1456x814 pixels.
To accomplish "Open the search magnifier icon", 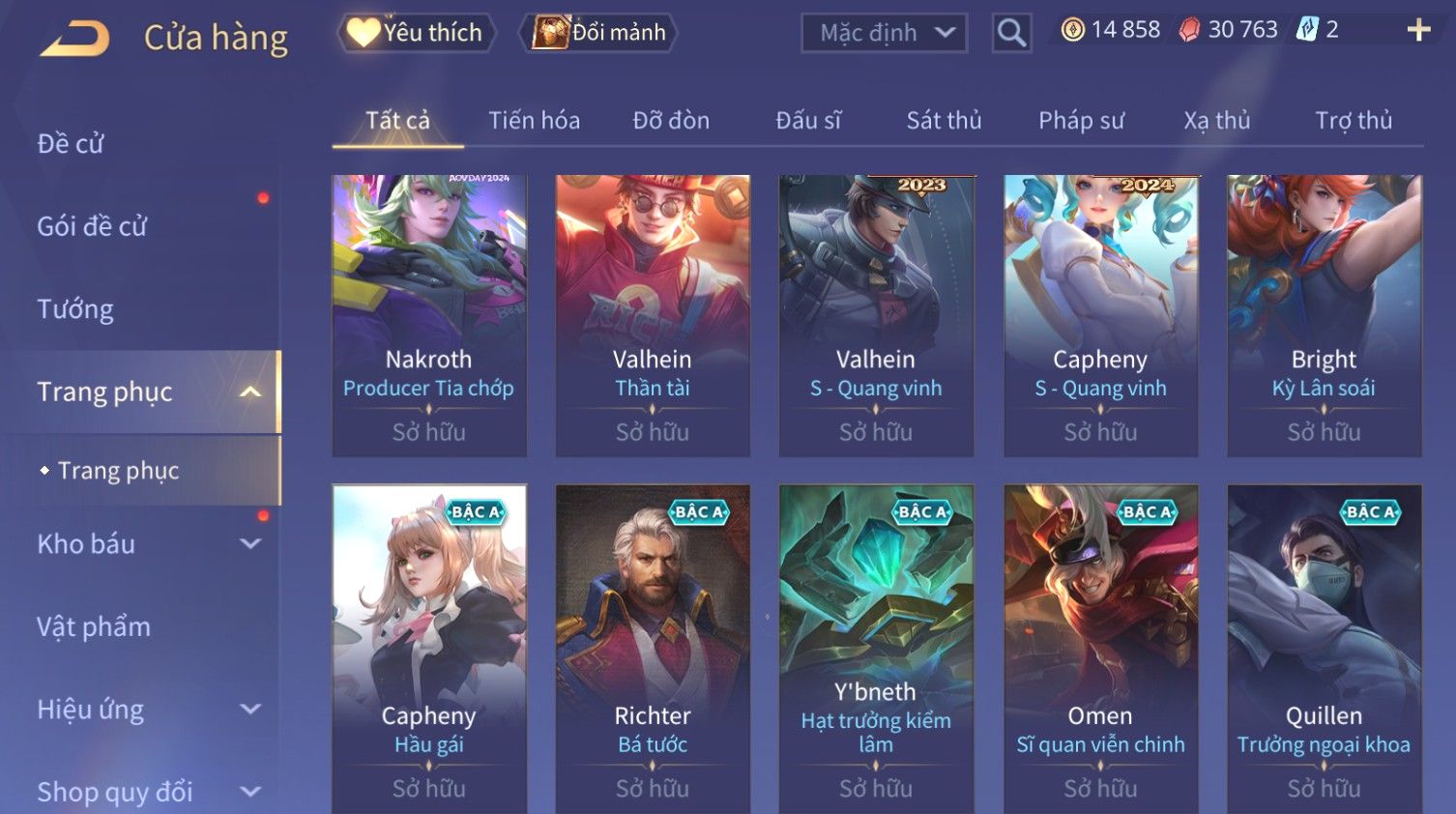I will coord(1011,33).
